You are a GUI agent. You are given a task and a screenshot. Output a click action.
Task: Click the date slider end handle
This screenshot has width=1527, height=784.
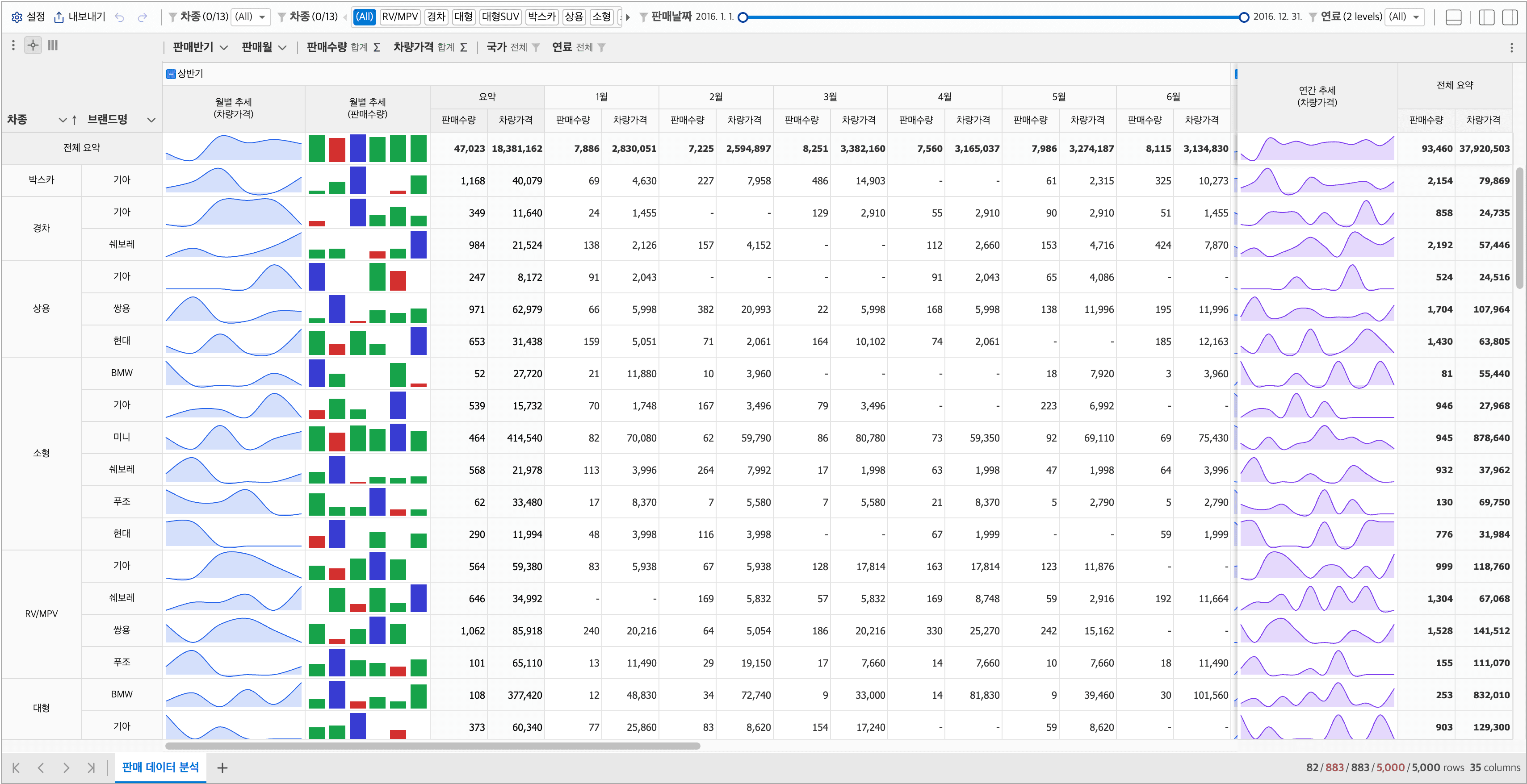[x=1244, y=17]
